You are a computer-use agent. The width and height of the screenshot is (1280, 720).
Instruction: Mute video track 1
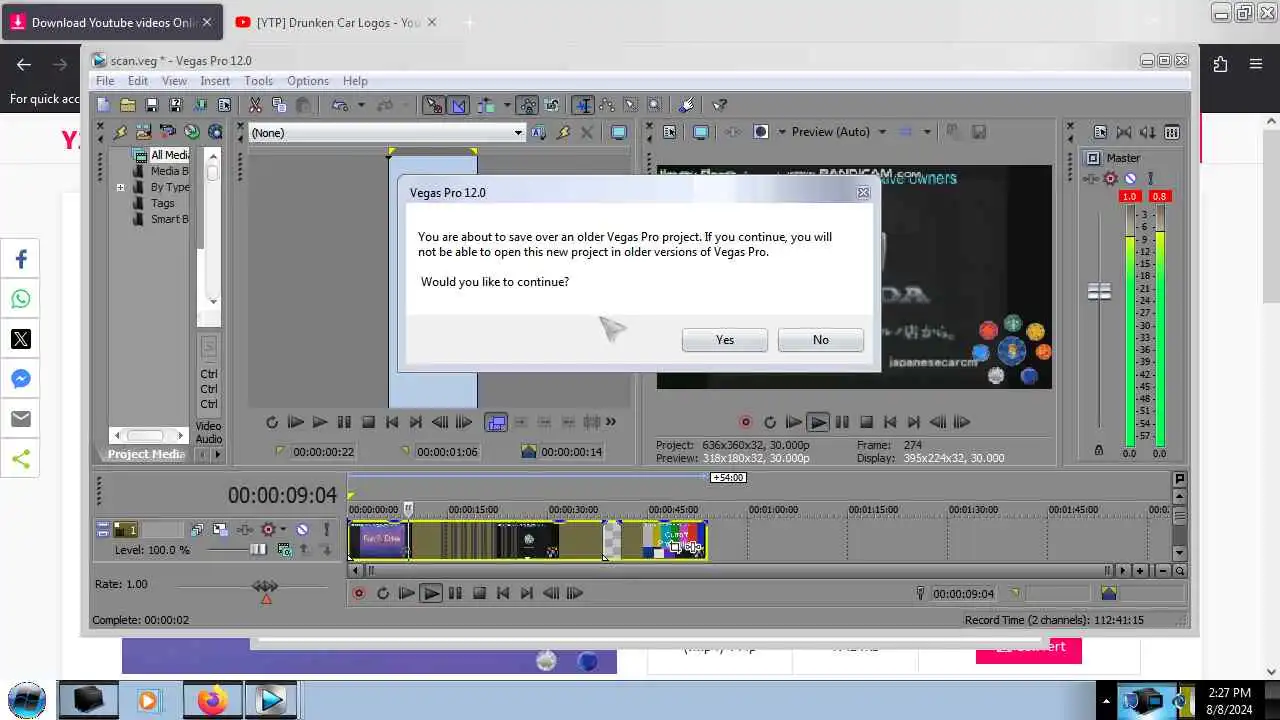tap(302, 530)
